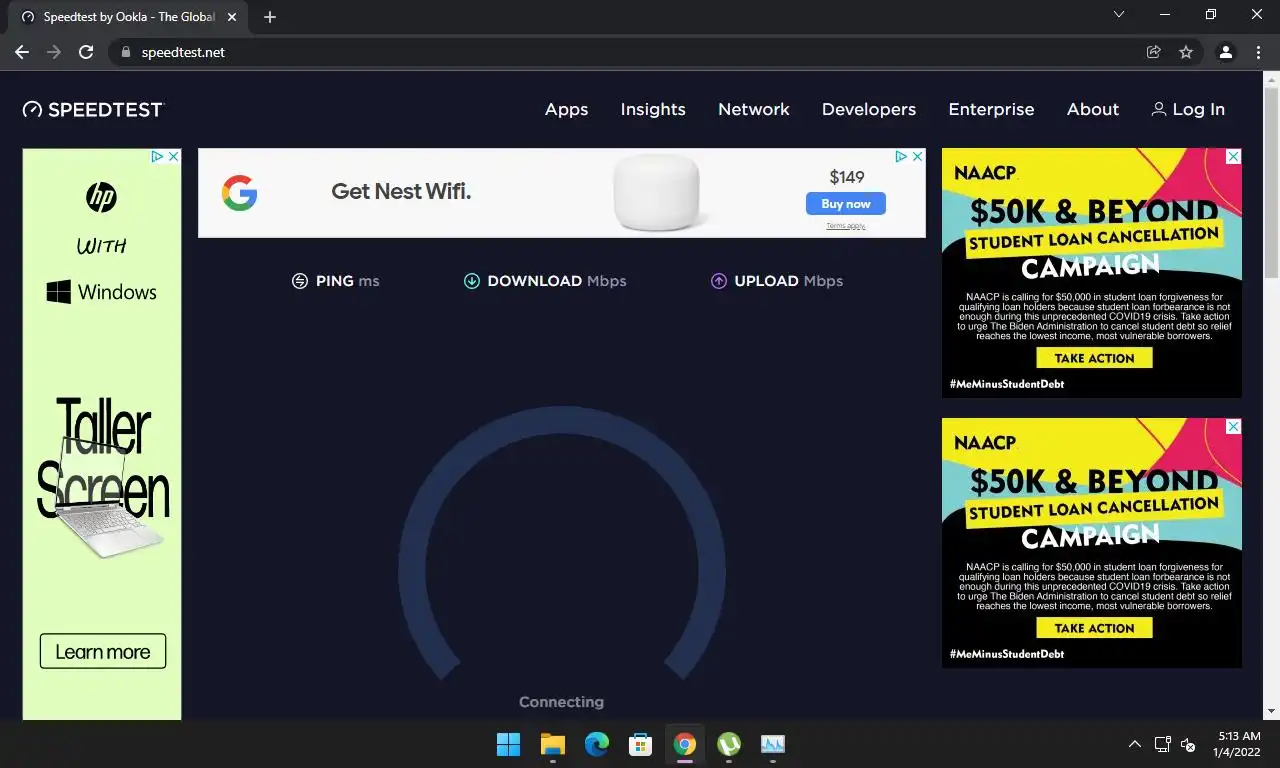Click PING ms label
This screenshot has width=1280, height=768.
[347, 281]
